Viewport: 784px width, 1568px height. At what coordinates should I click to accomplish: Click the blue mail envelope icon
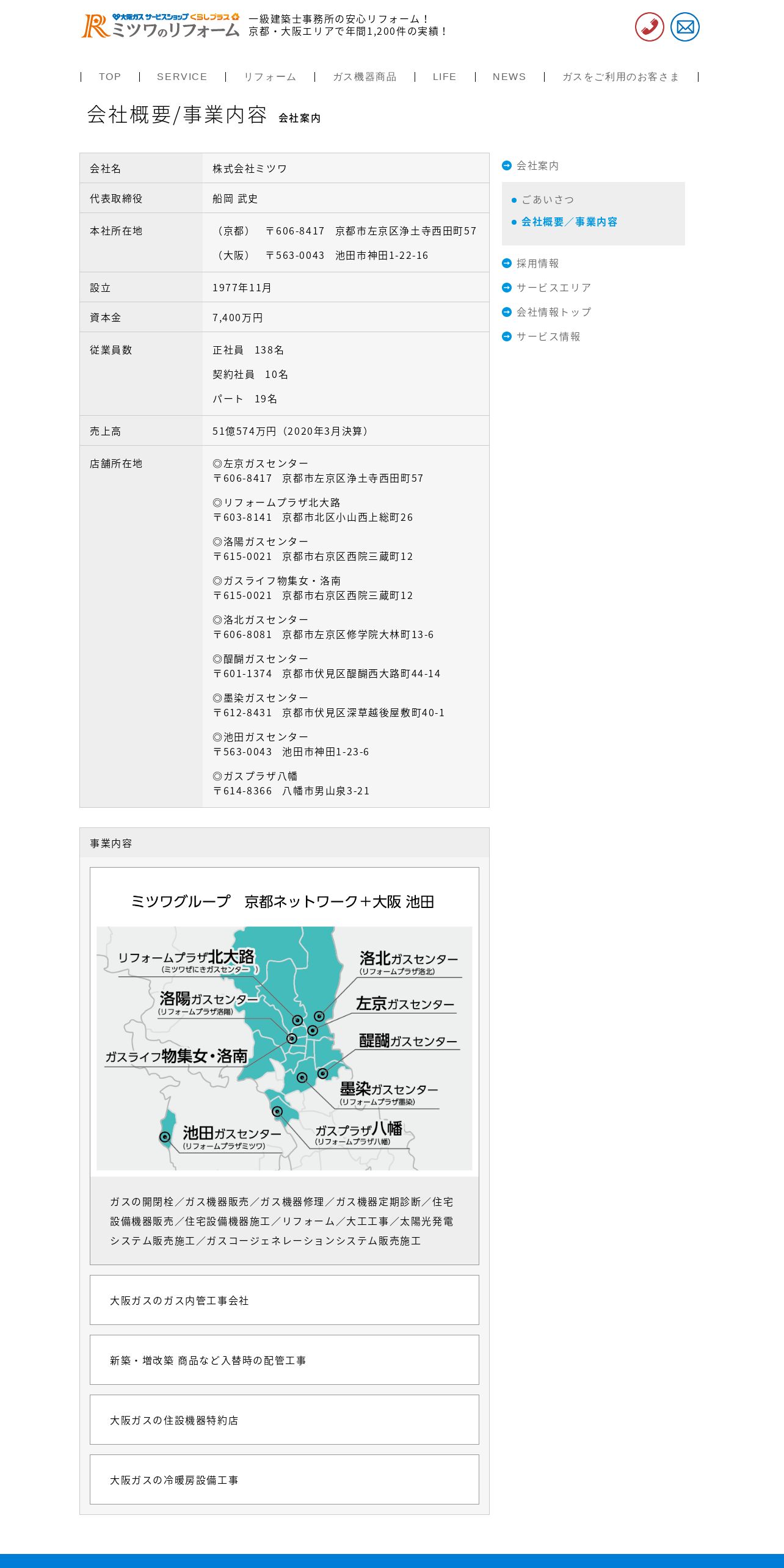click(684, 27)
